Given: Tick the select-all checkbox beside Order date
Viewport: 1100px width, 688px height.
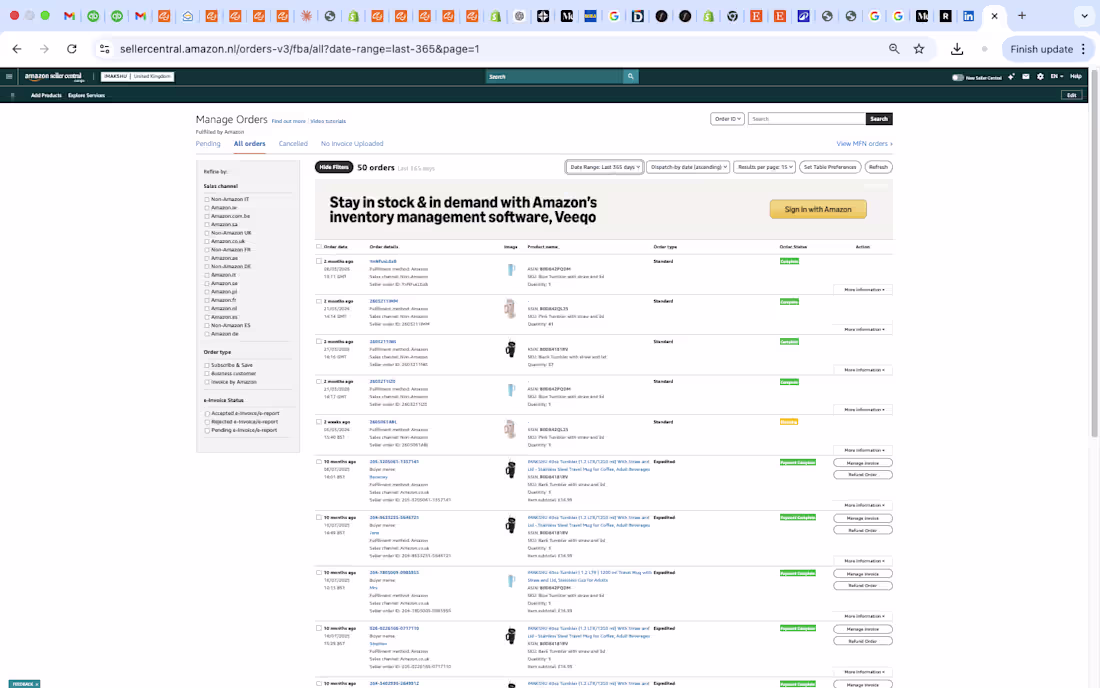Looking at the screenshot, I should (x=318, y=247).
